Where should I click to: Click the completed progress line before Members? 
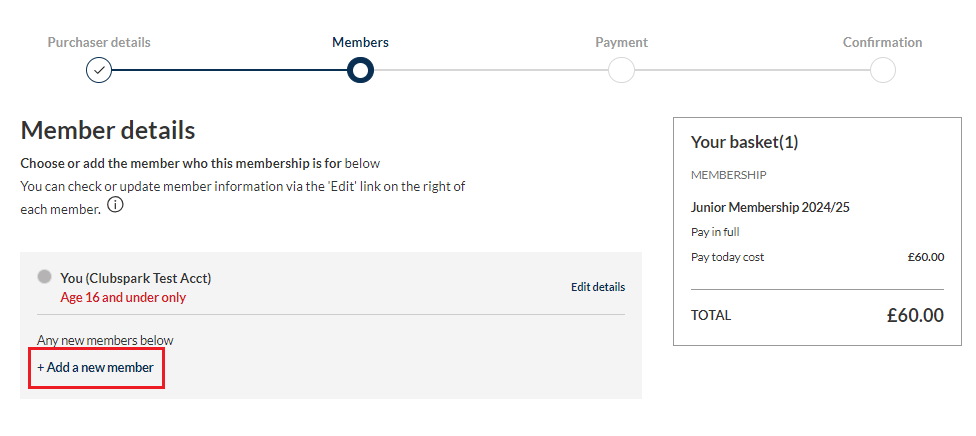(228, 70)
